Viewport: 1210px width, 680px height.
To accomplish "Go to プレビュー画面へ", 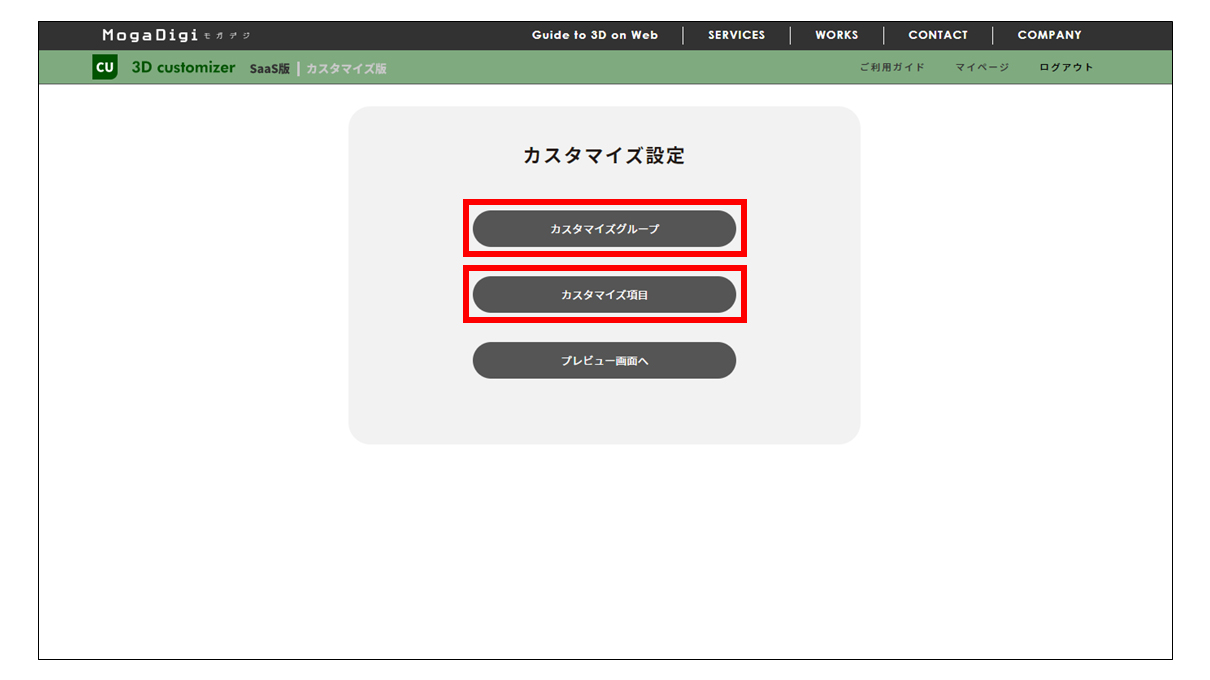I will 604,361.
